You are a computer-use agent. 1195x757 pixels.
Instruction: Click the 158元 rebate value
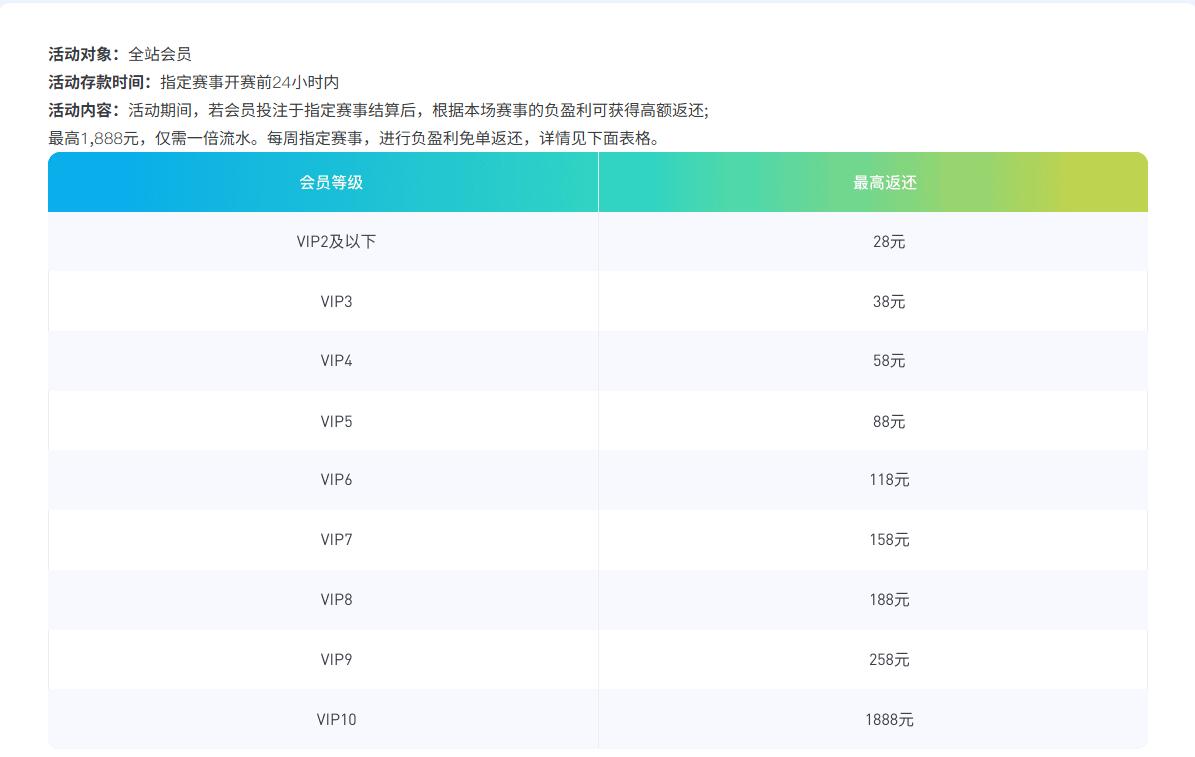[888, 540]
